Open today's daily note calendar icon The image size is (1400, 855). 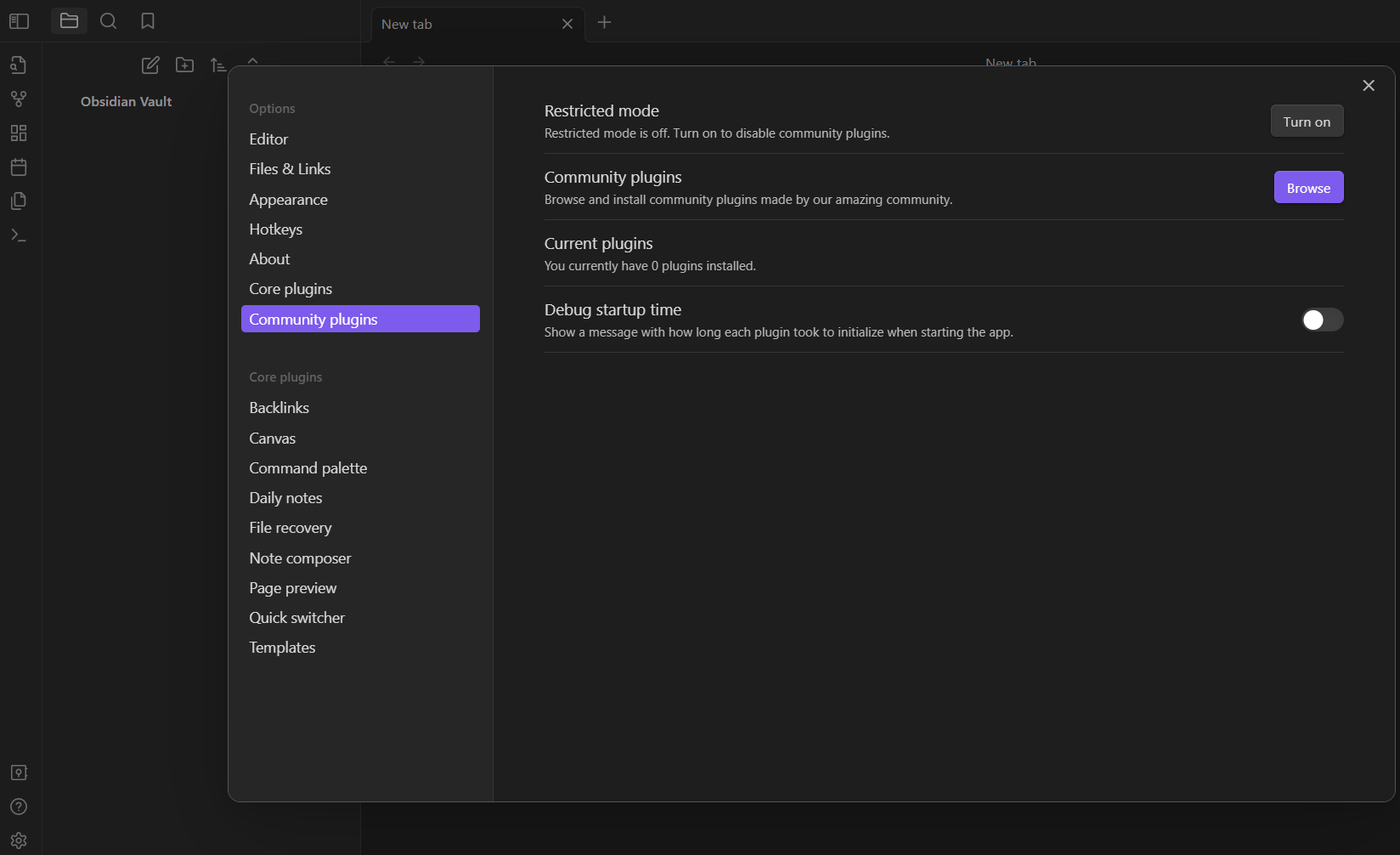coord(19,167)
